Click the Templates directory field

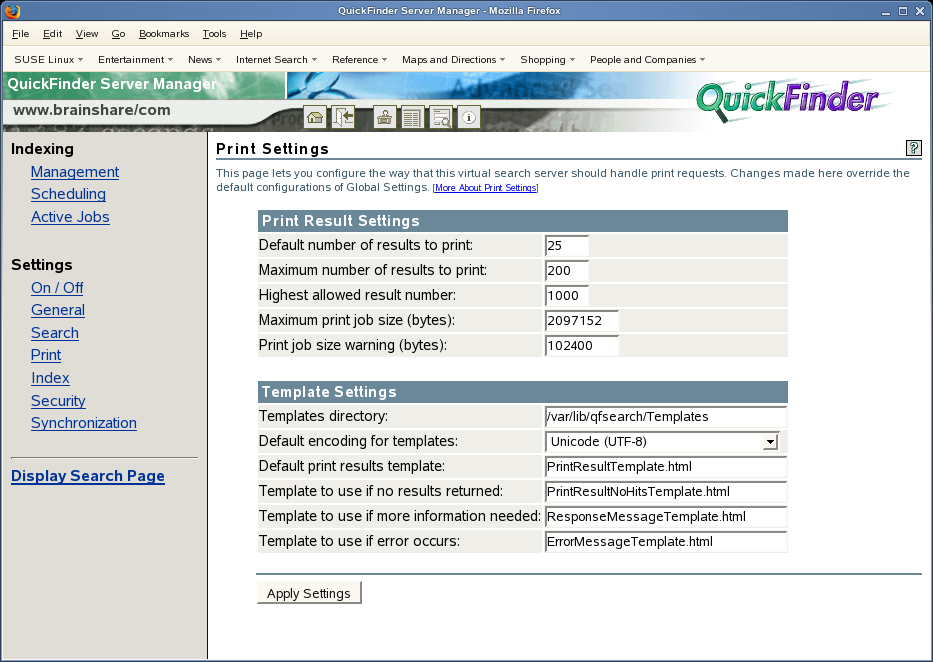pos(666,416)
